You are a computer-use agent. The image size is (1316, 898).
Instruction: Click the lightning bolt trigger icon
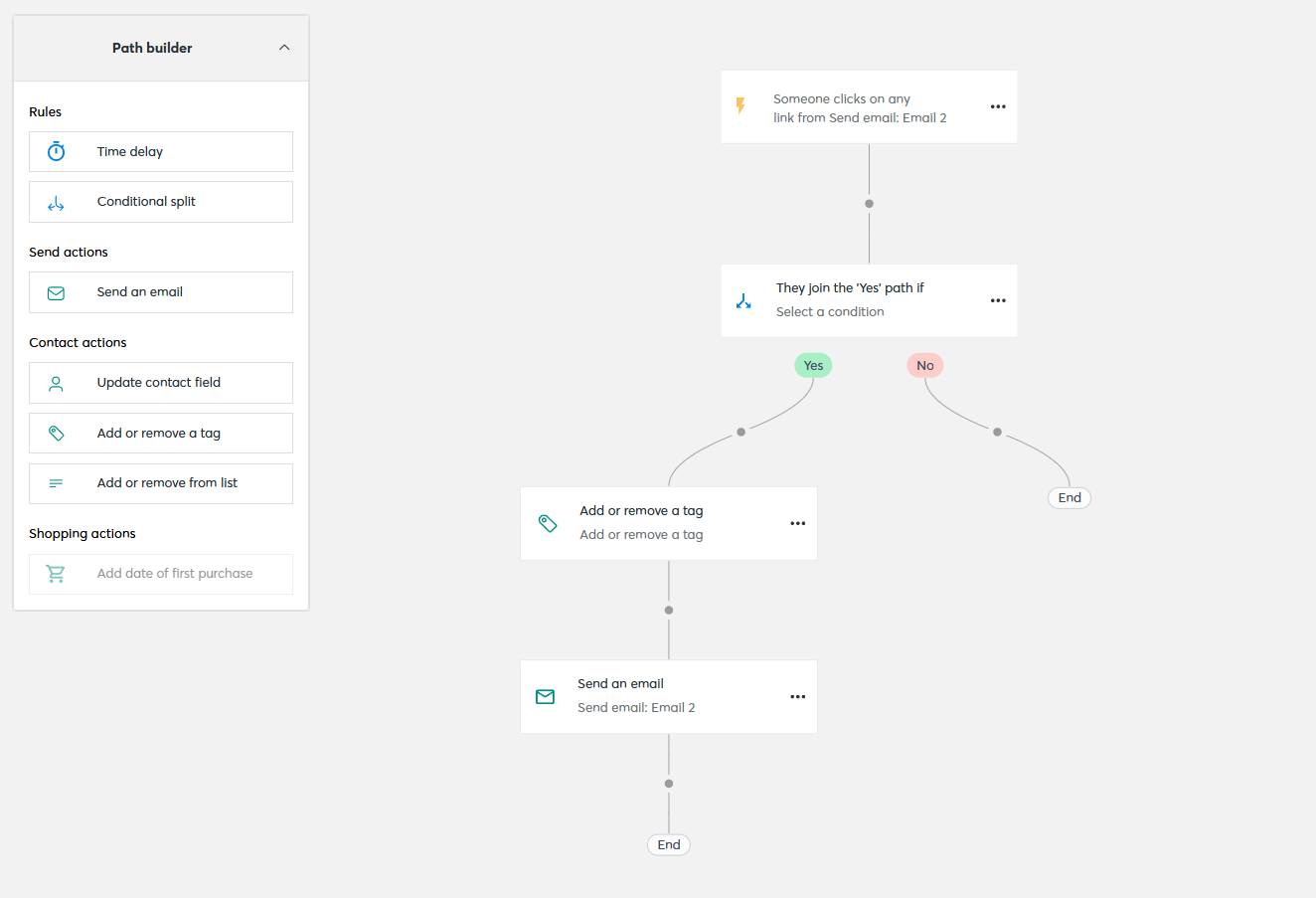[740, 105]
